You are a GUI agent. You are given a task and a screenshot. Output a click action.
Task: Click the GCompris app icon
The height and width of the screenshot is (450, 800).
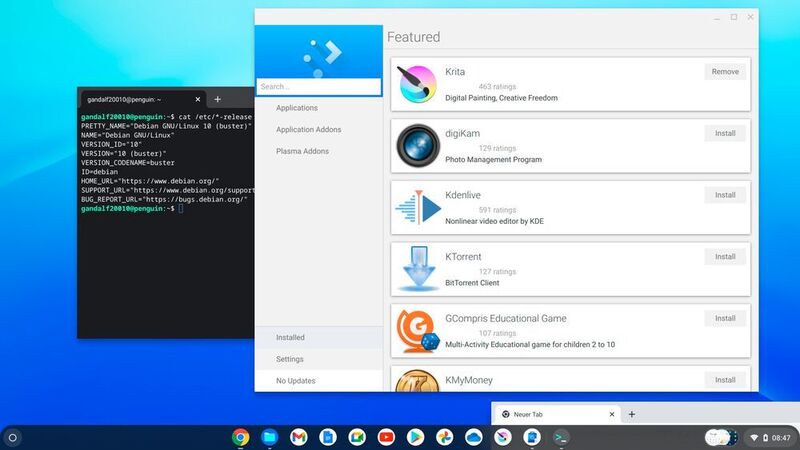click(x=418, y=331)
